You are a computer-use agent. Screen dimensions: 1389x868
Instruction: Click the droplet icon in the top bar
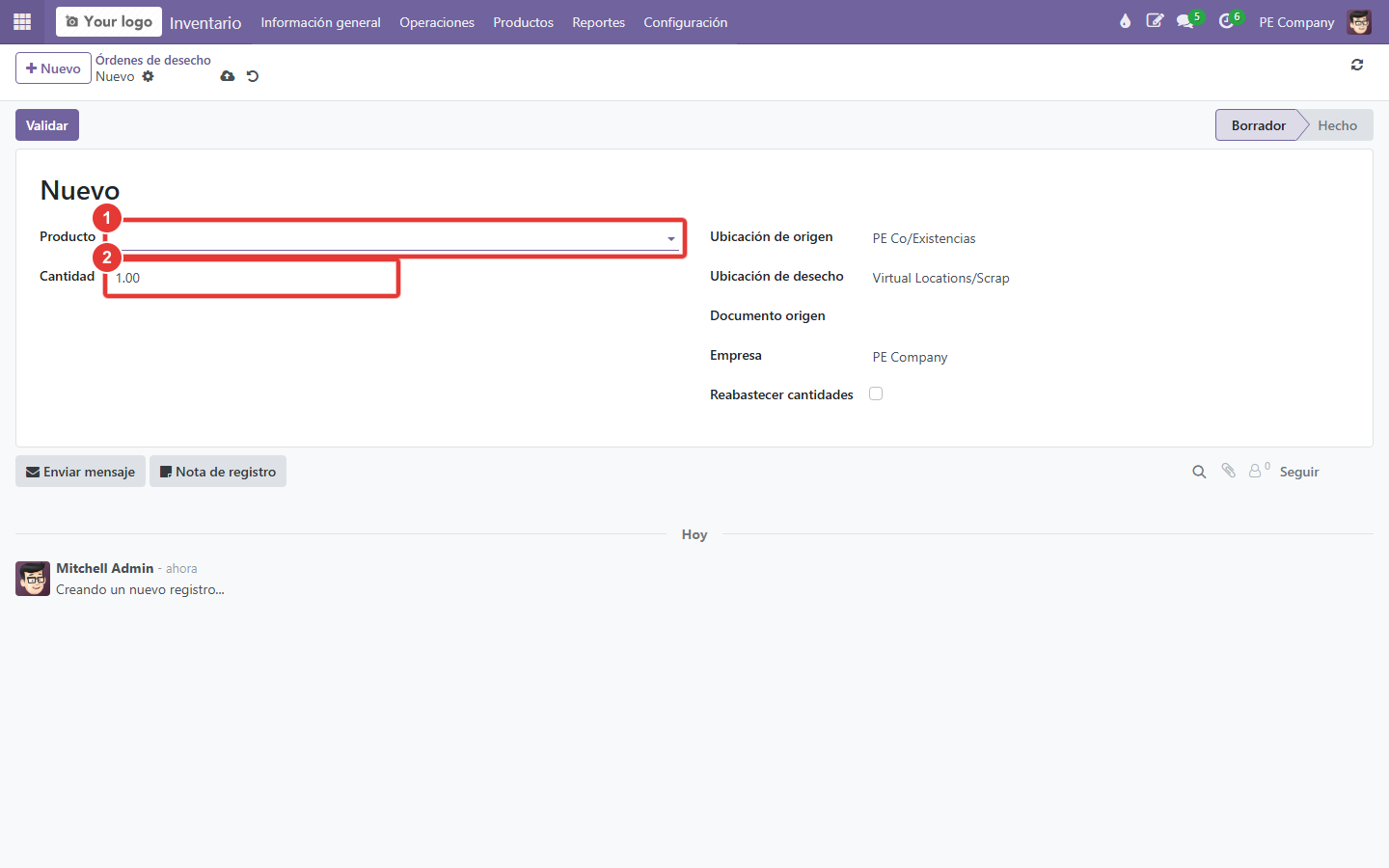1125,21
